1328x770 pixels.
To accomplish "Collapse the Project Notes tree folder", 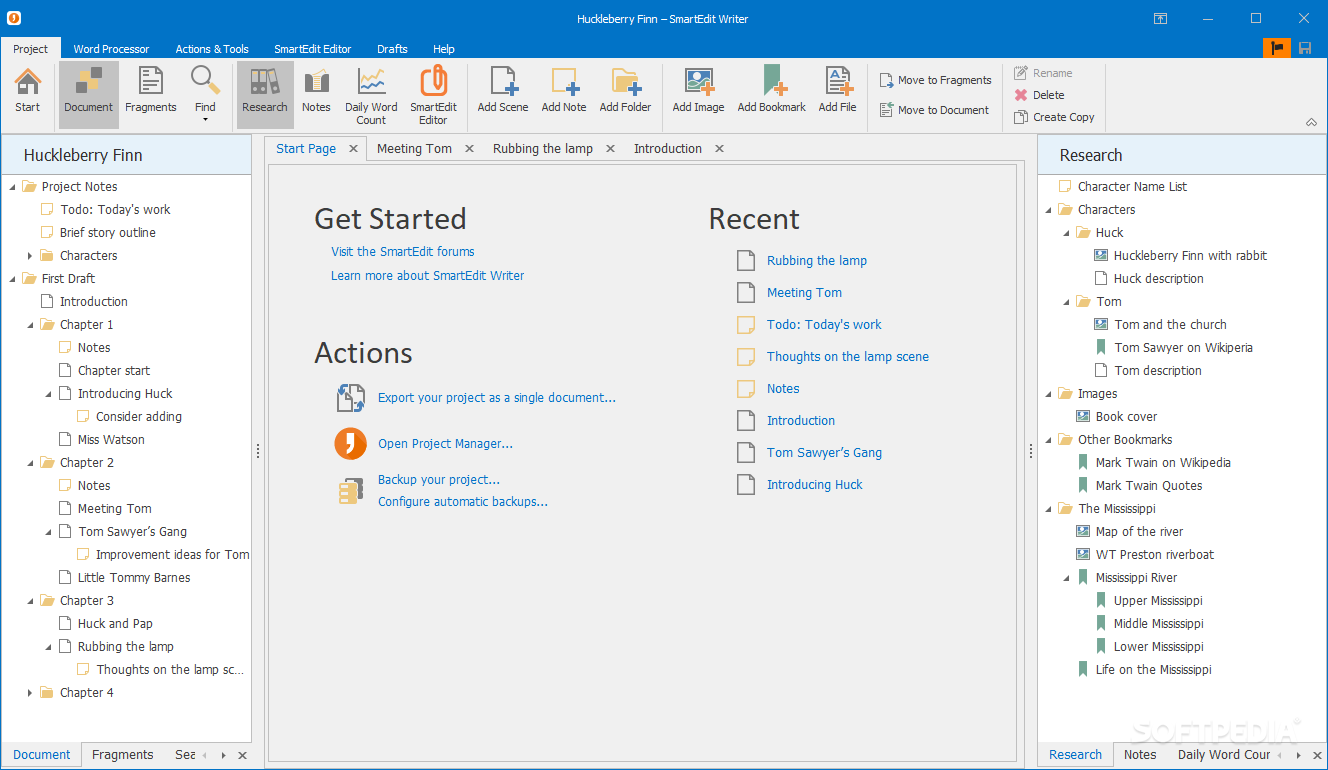I will (x=12, y=187).
